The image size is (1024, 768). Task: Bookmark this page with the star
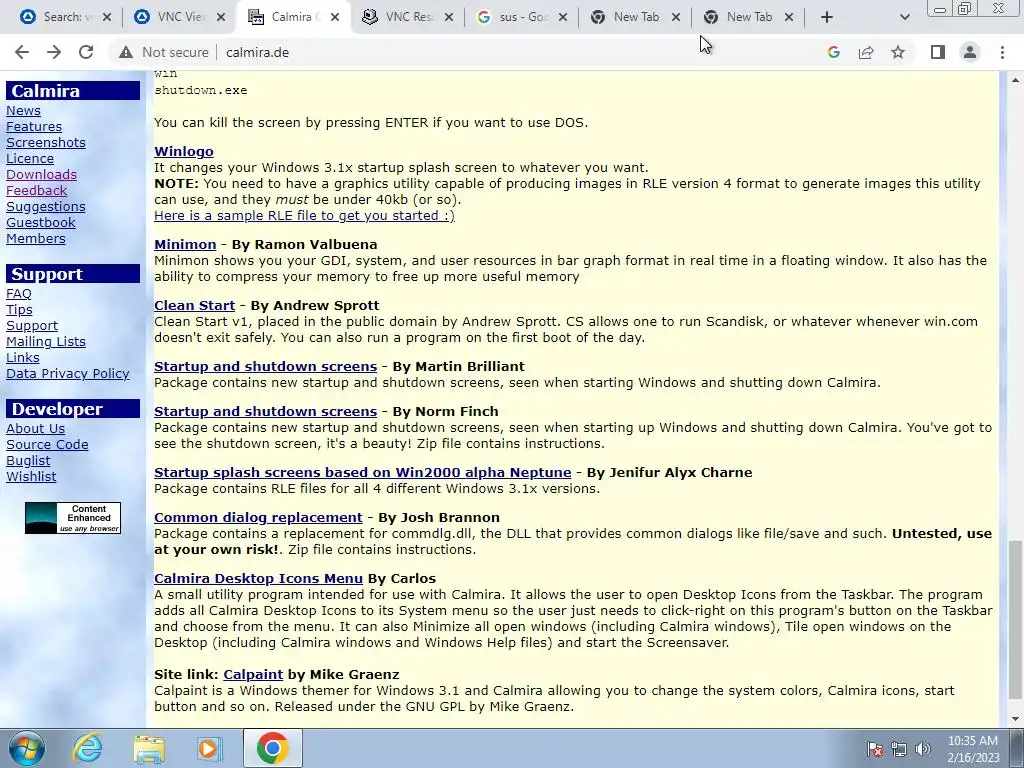[898, 52]
